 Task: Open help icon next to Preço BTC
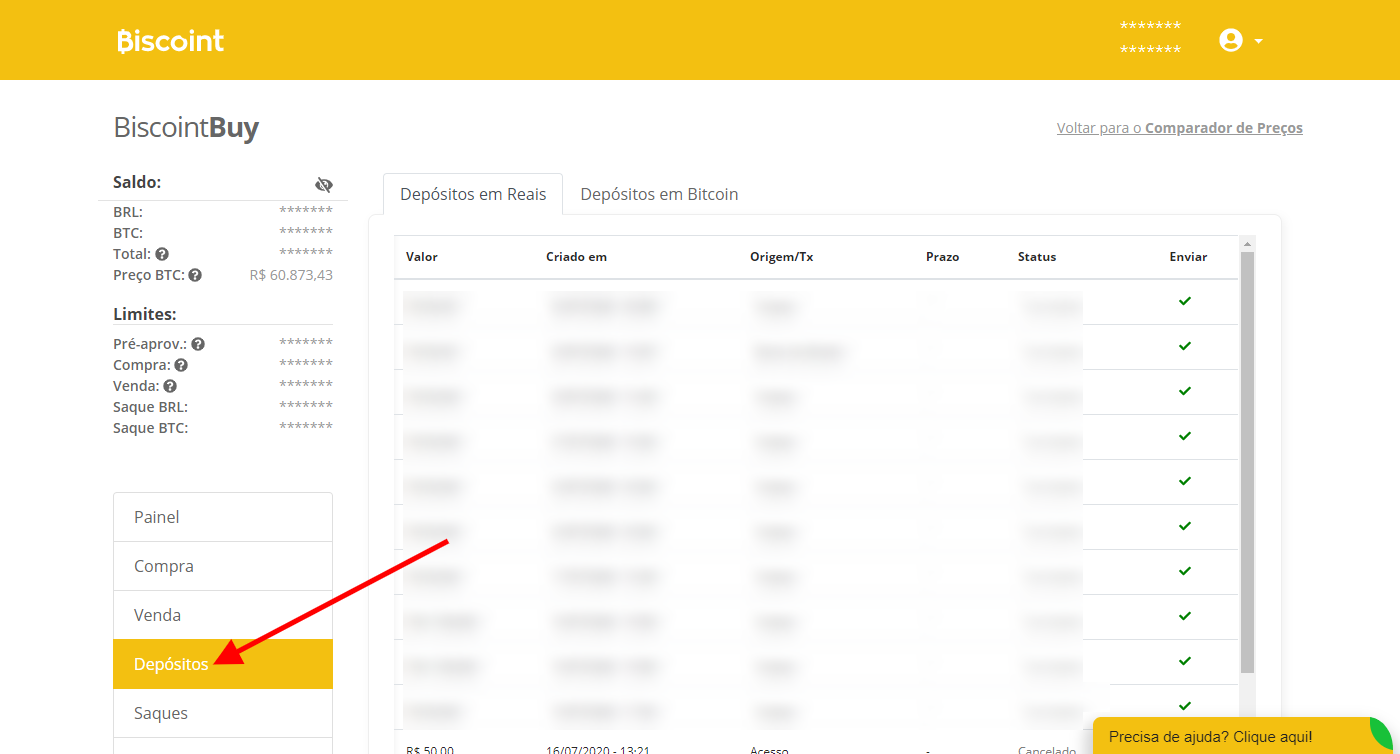(x=195, y=275)
